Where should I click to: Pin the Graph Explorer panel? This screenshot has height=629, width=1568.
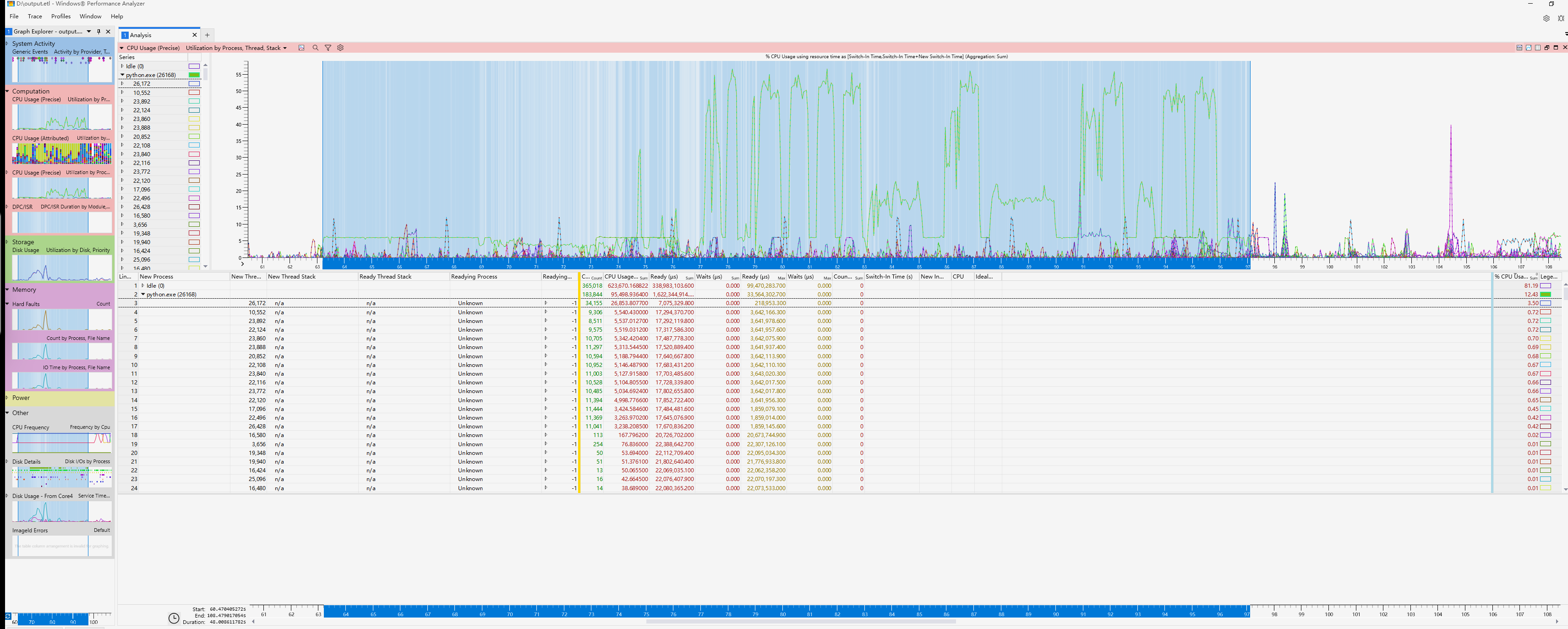click(x=98, y=31)
